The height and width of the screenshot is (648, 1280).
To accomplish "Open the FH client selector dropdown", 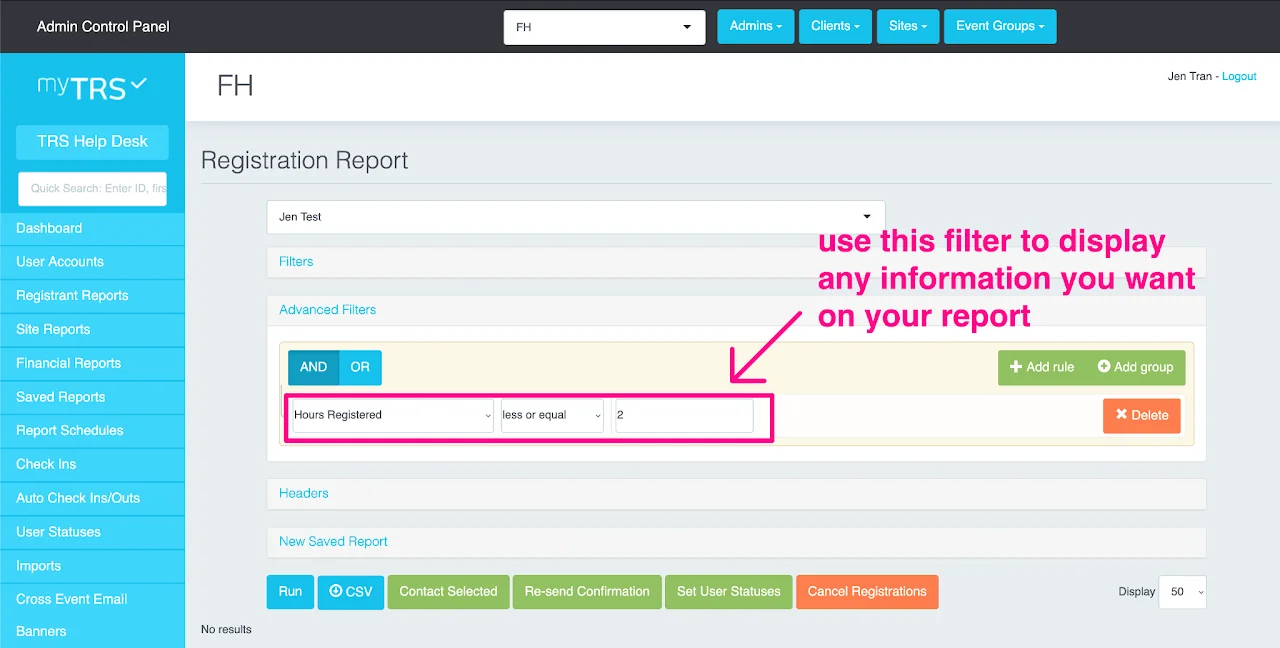I will click(604, 27).
